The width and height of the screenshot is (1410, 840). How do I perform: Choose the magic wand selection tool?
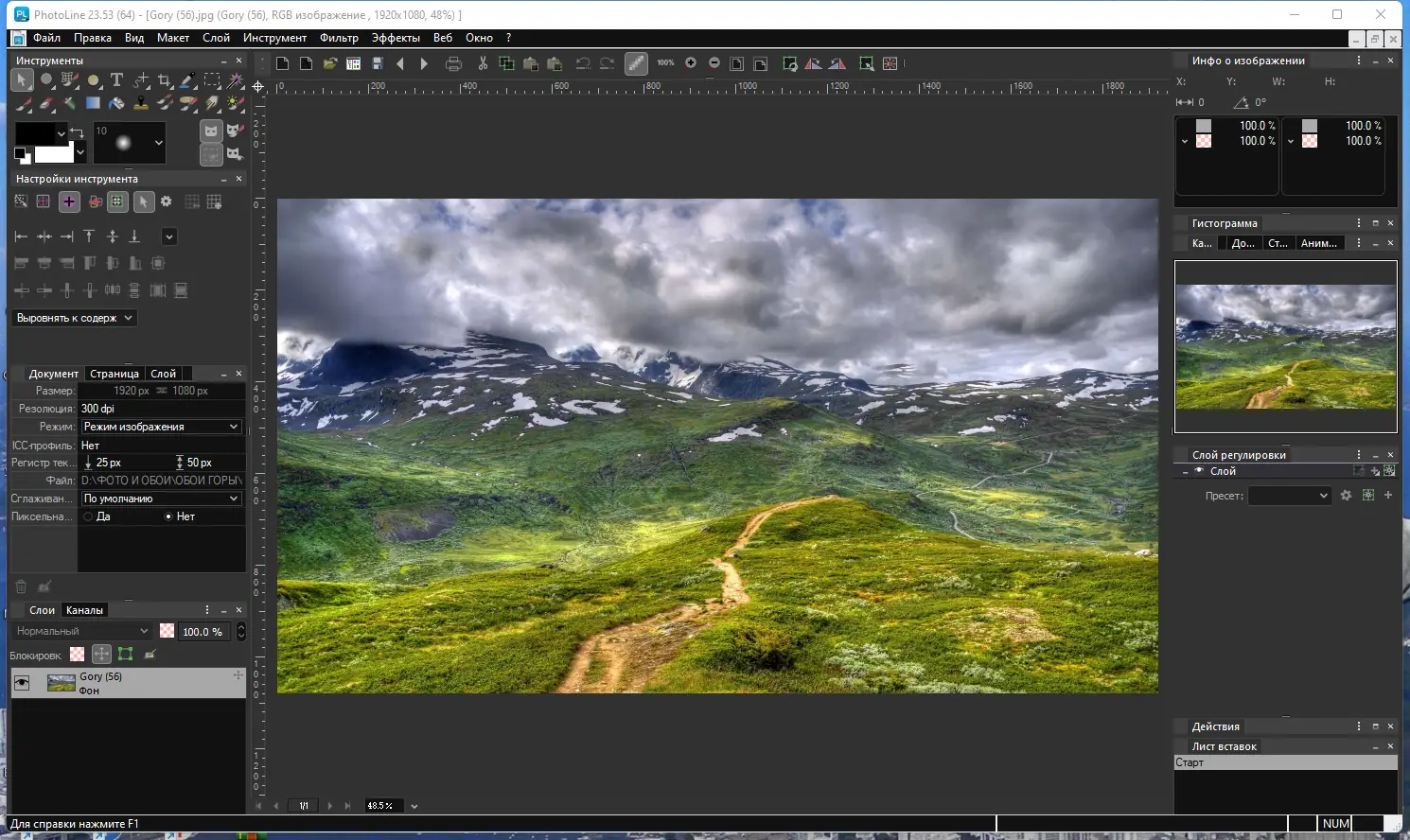point(236,80)
